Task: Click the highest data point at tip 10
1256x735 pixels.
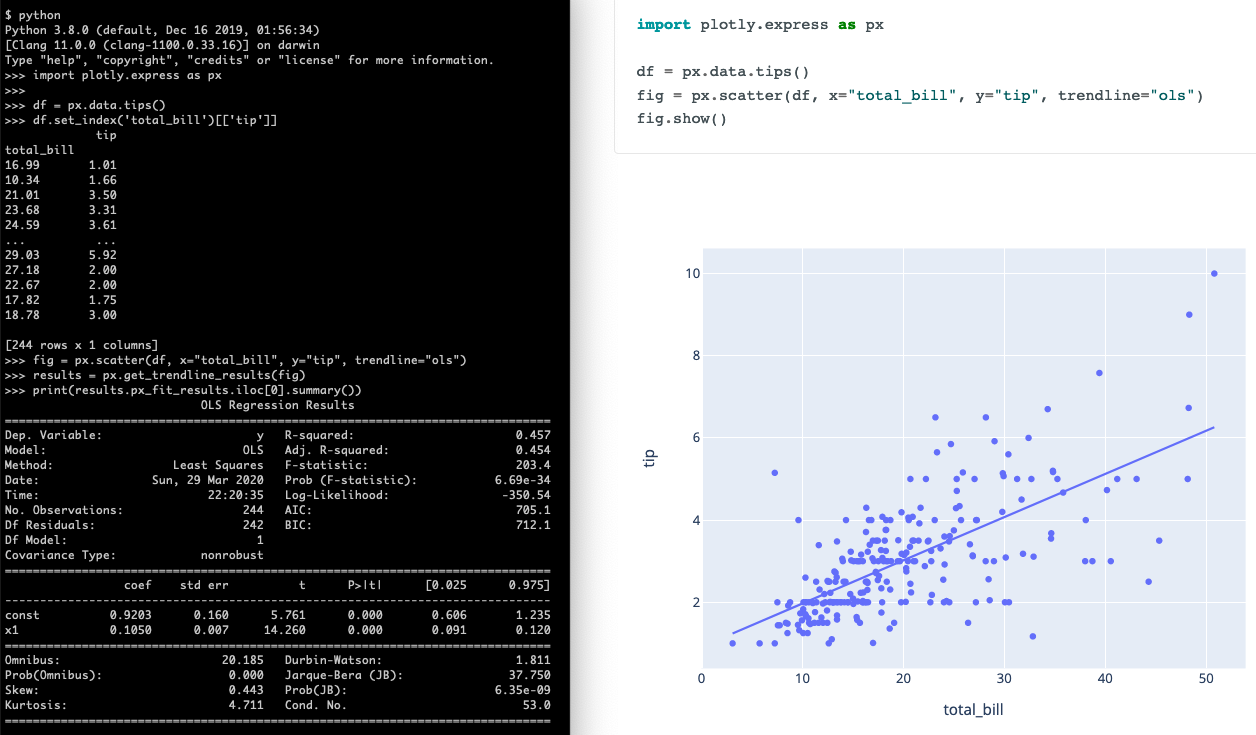Action: point(1214,273)
